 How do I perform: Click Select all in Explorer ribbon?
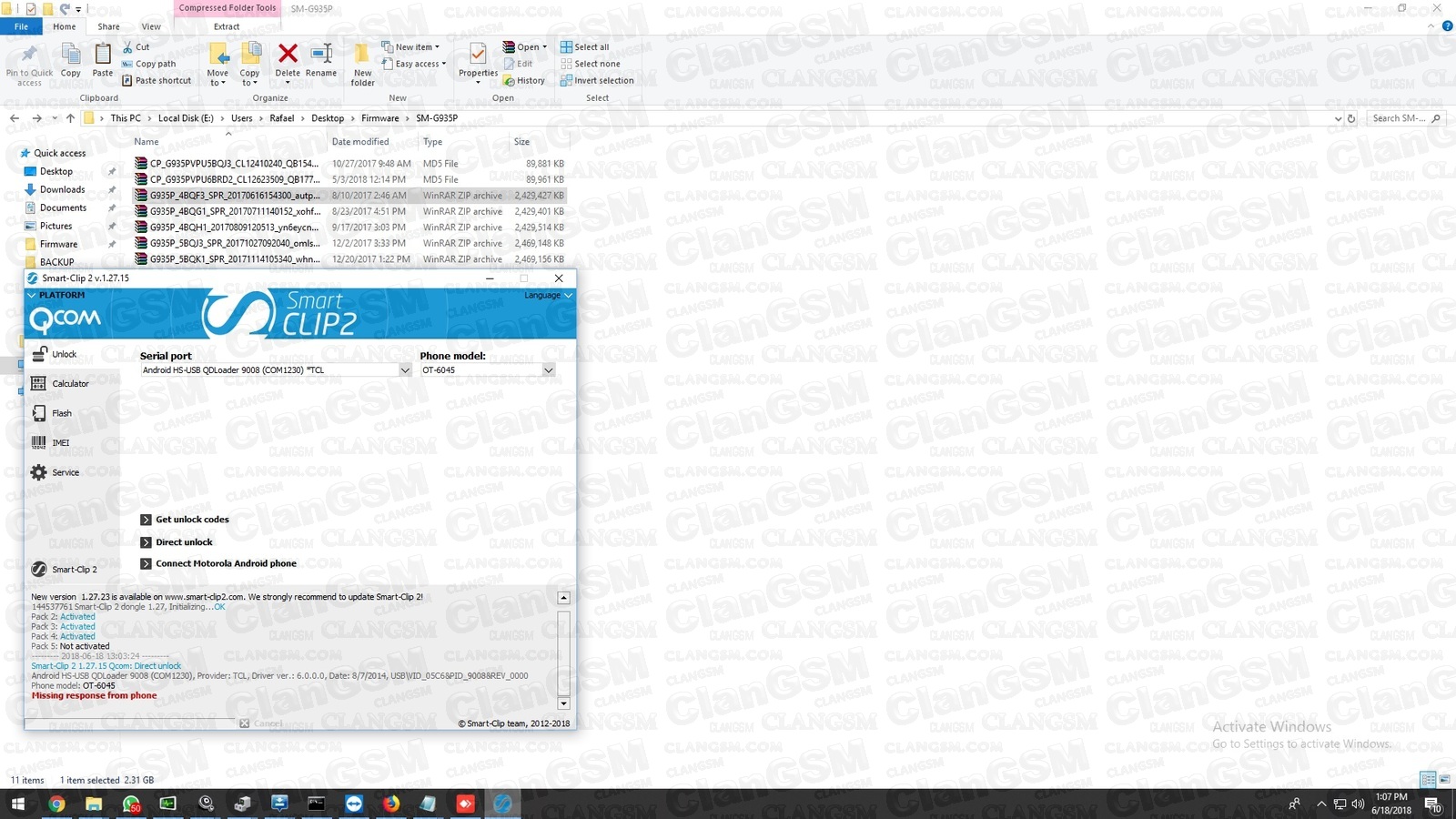point(584,47)
